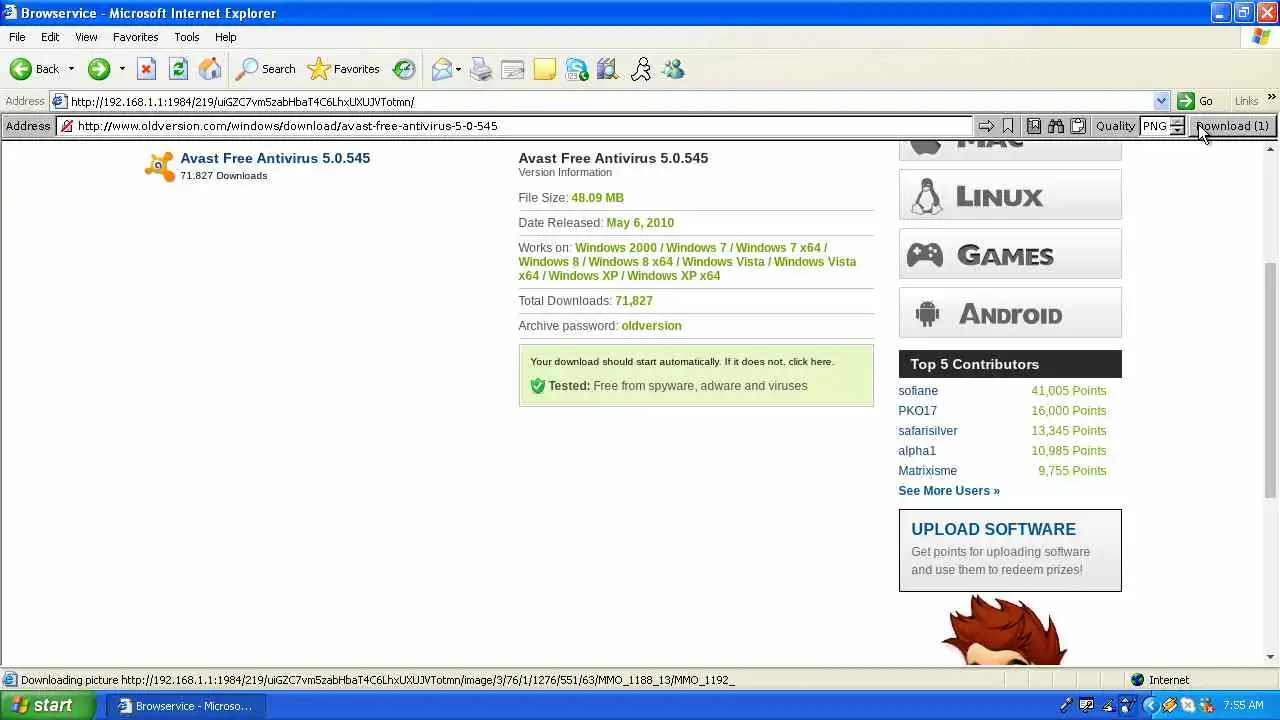This screenshot has width=1280, height=720.
Task: Click the Download (1) button
Action: pyautogui.click(x=1232, y=126)
